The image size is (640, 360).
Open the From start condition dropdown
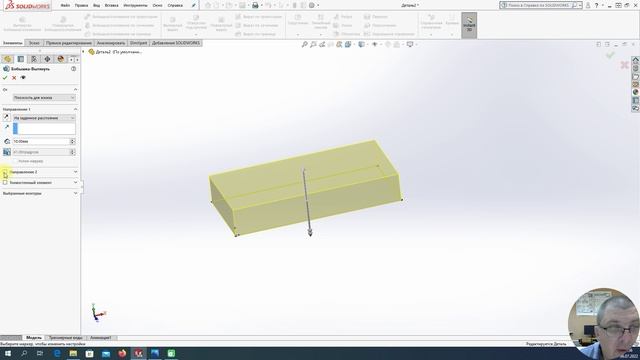[x=44, y=98]
